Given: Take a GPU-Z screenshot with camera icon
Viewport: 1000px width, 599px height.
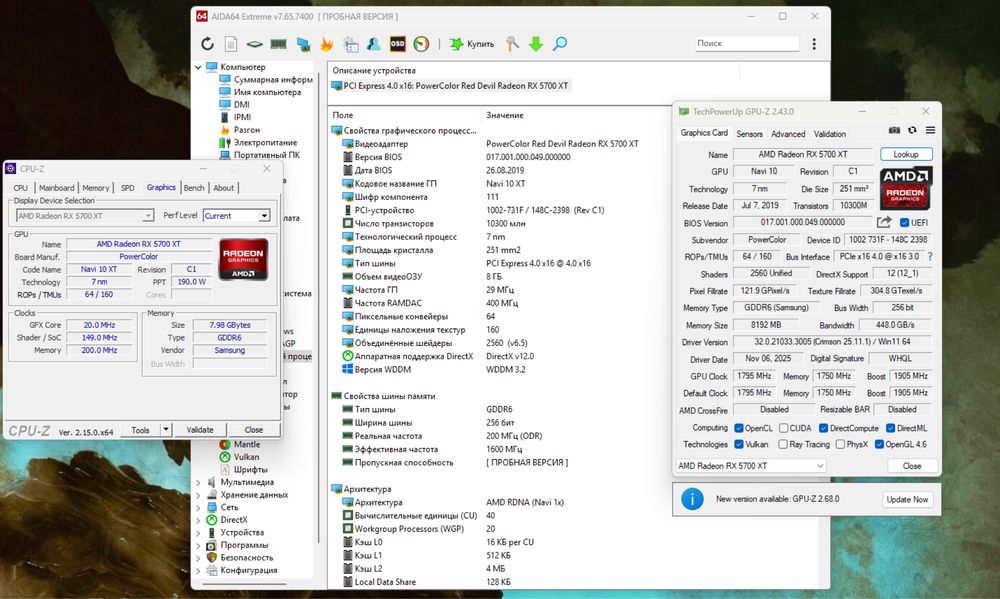Looking at the screenshot, I should tap(895, 130).
